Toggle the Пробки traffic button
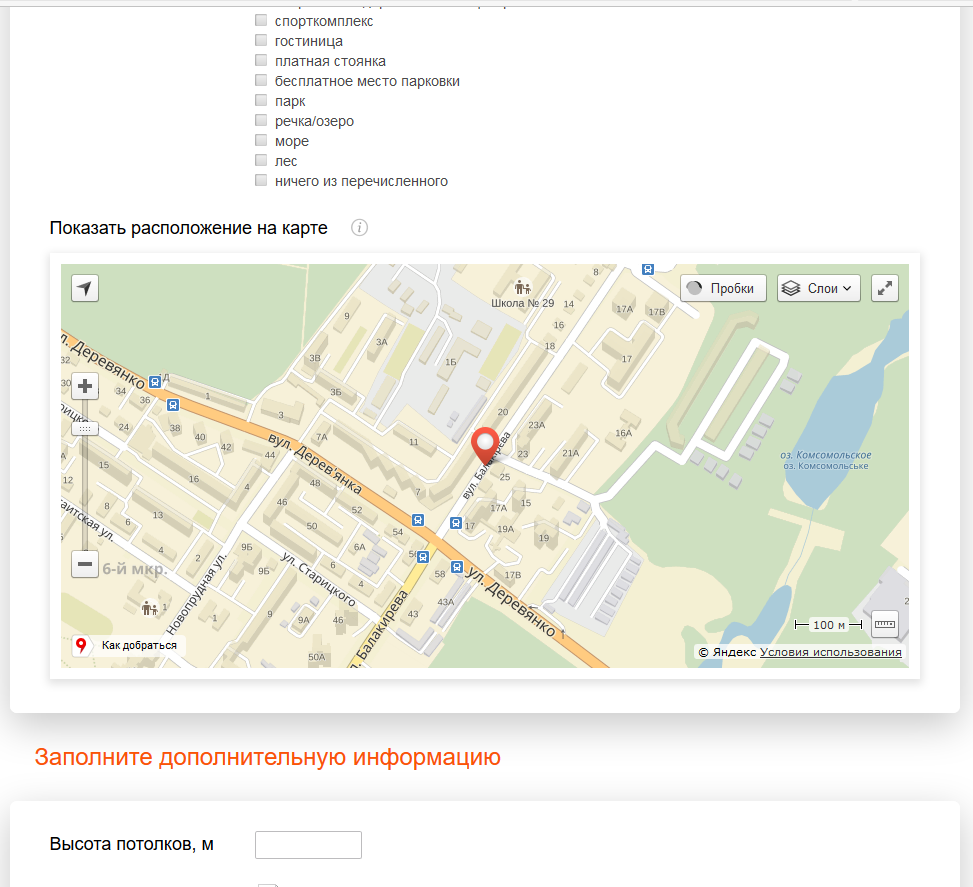This screenshot has height=887, width=973. pos(724,288)
